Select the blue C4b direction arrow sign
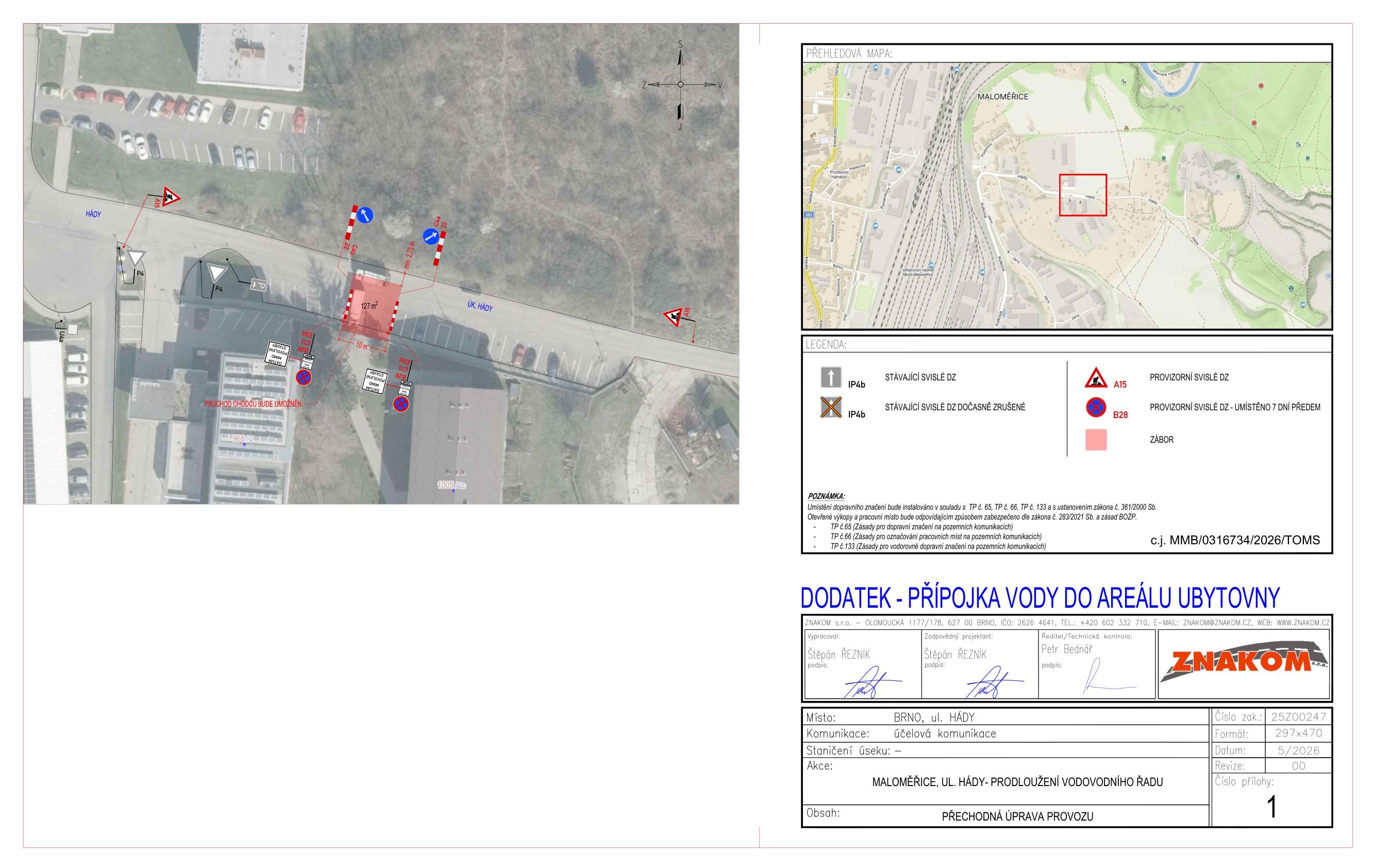 pyautogui.click(x=365, y=215)
